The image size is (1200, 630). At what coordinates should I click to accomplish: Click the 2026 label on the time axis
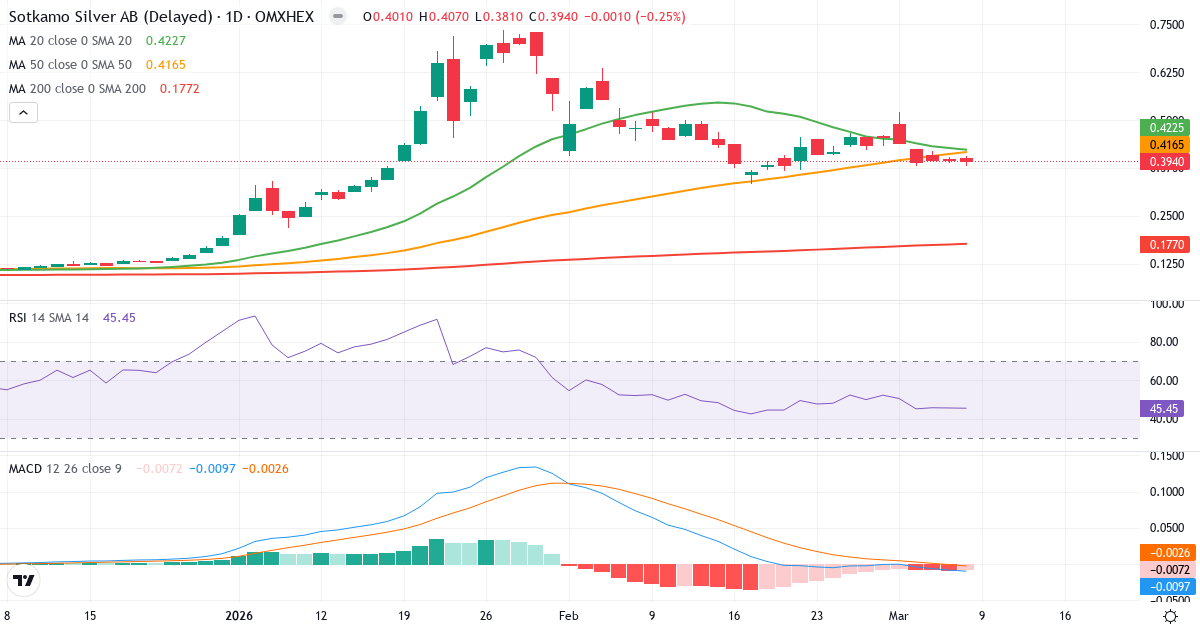pyautogui.click(x=239, y=616)
